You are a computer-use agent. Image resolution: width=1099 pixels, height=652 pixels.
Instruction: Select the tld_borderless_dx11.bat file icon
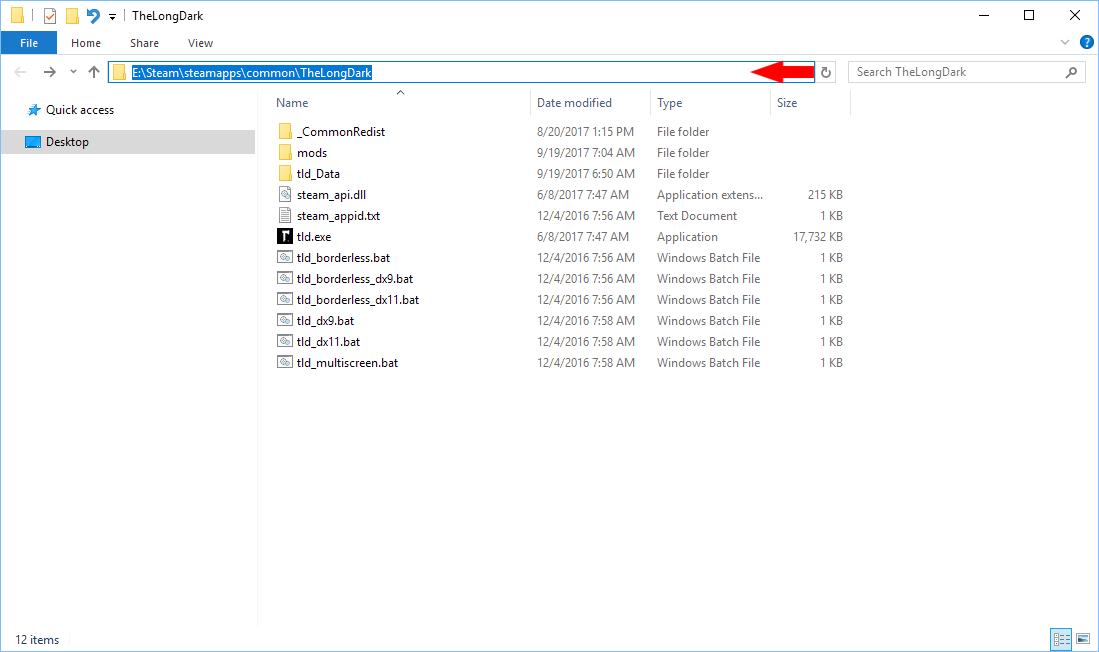coord(285,299)
